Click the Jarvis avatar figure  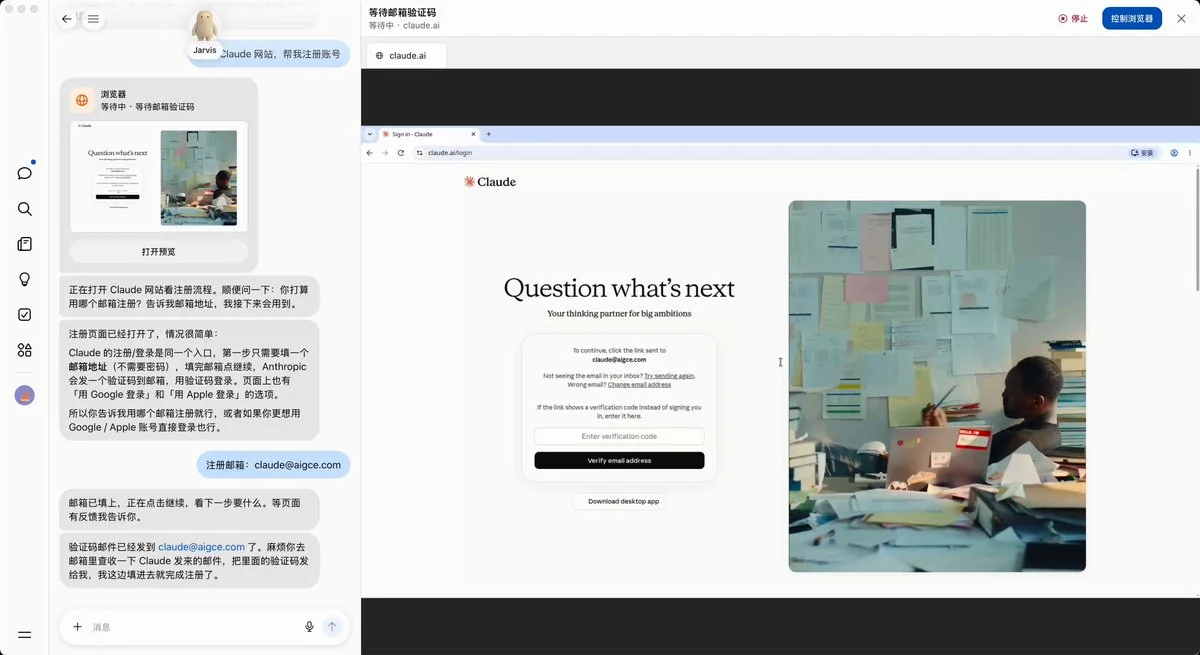coord(205,27)
